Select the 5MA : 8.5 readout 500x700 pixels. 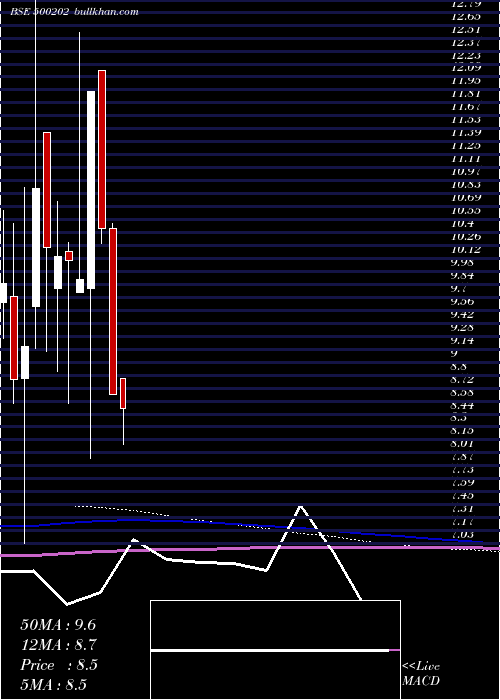tap(53, 685)
